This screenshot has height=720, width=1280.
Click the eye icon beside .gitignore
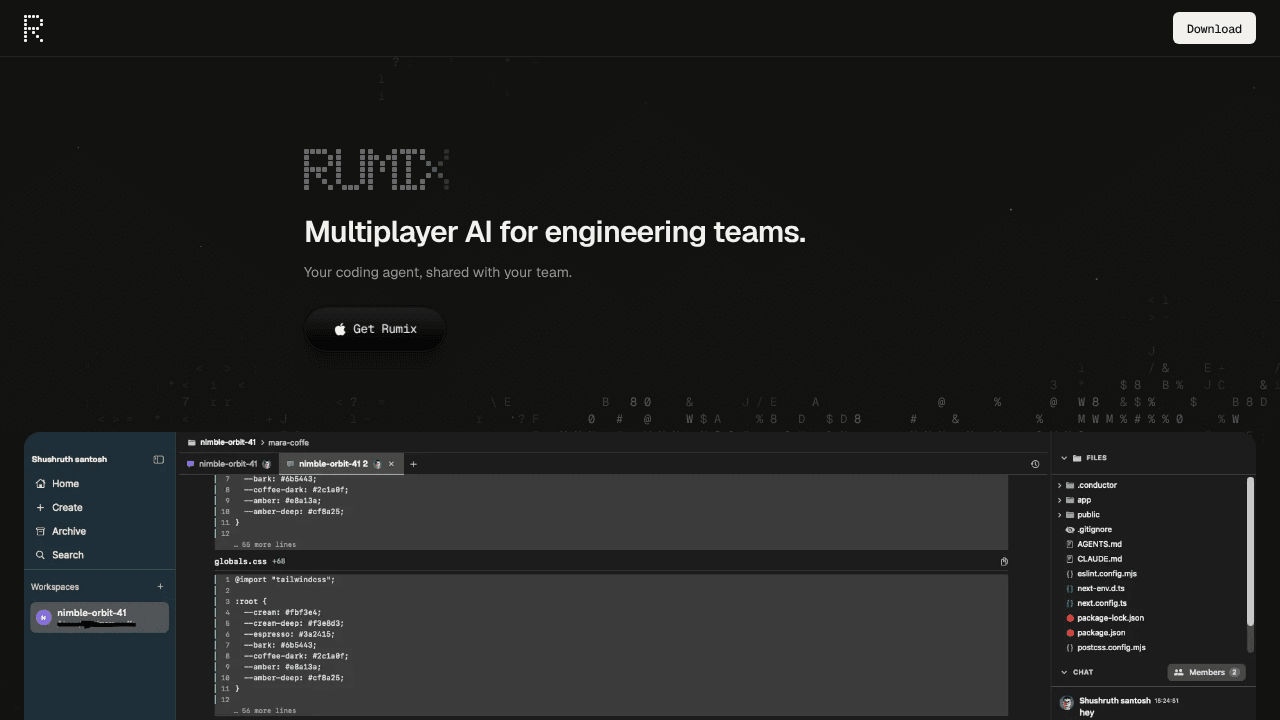tap(1070, 530)
